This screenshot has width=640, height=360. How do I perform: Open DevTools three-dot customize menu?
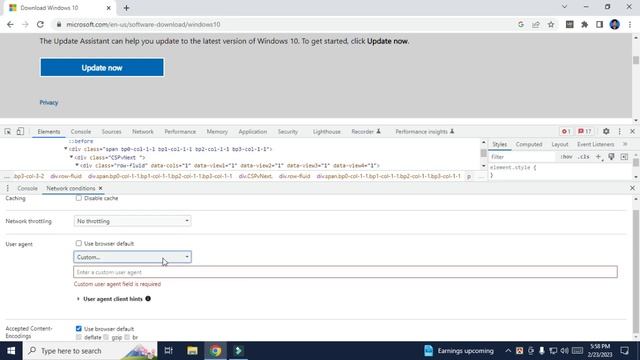(x=620, y=131)
